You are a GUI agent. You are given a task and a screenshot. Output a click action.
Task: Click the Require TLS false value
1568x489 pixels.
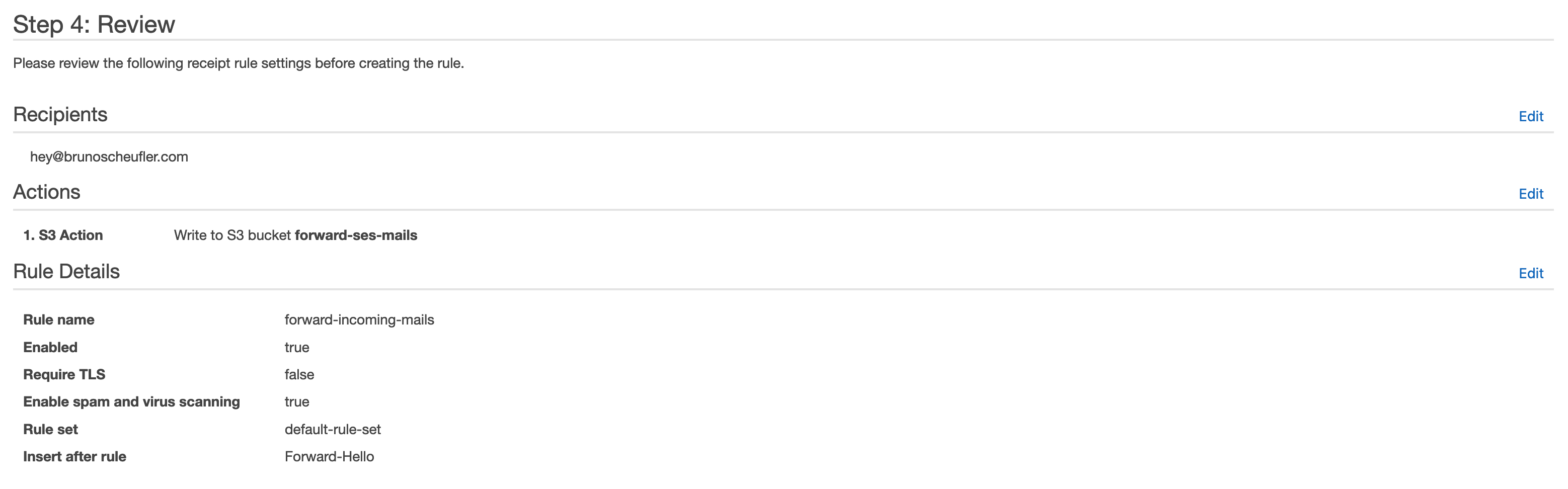pyautogui.click(x=299, y=375)
